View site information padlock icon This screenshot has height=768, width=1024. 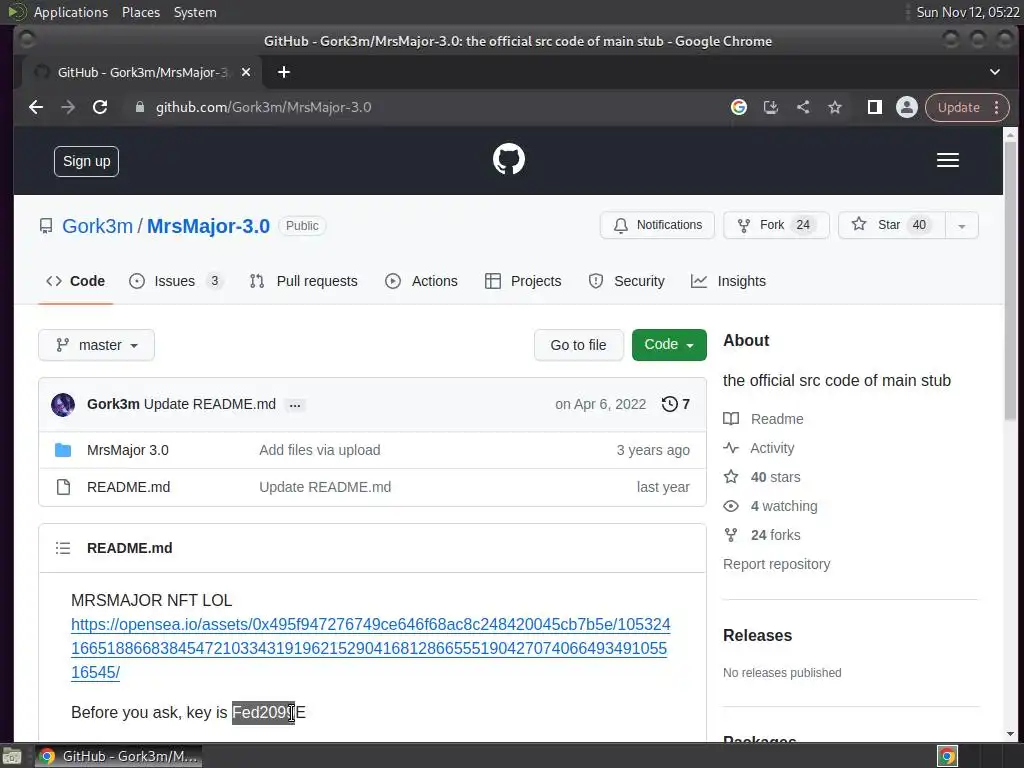click(139, 107)
